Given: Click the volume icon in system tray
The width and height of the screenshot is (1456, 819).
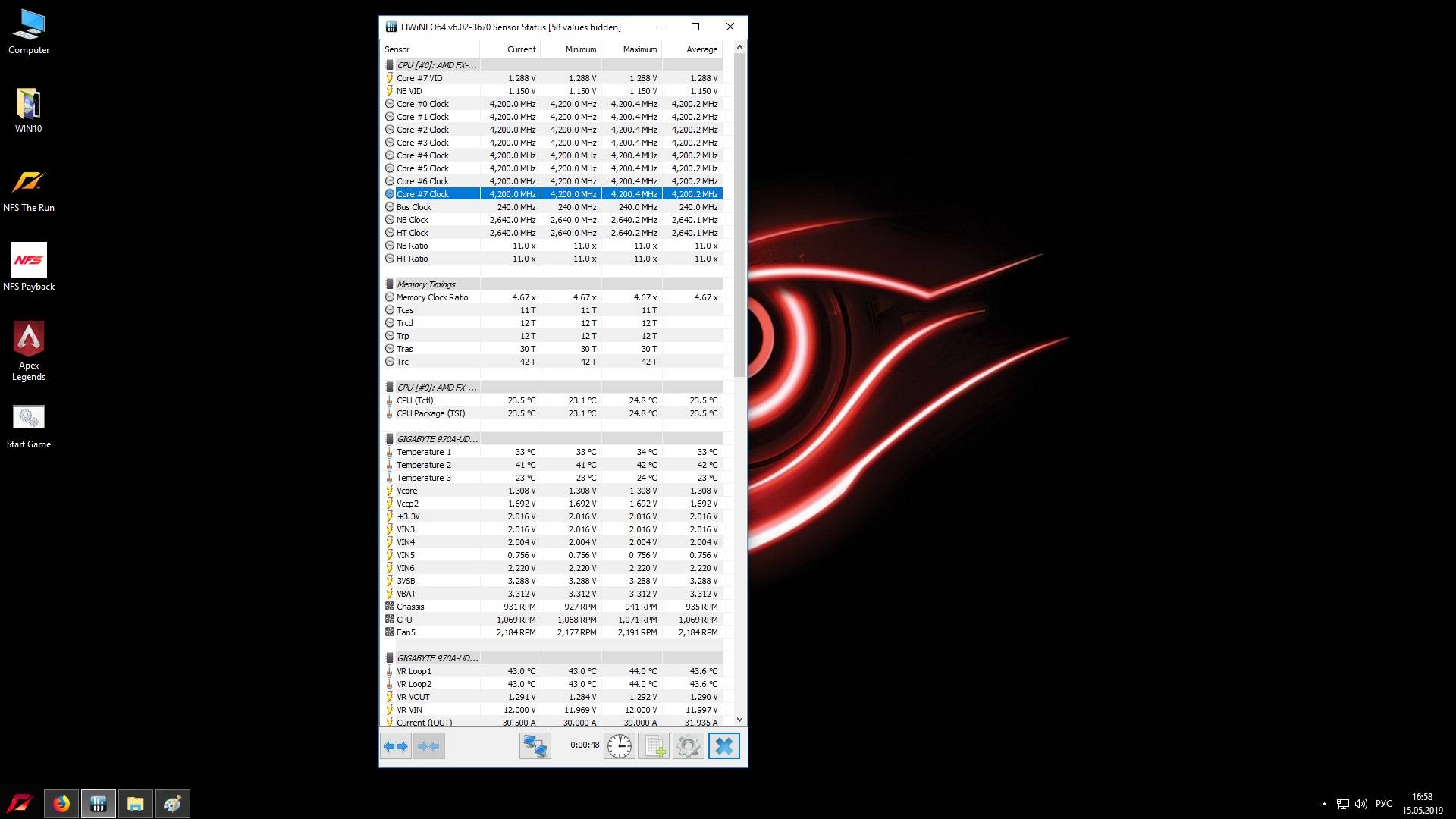Looking at the screenshot, I should tap(1360, 804).
